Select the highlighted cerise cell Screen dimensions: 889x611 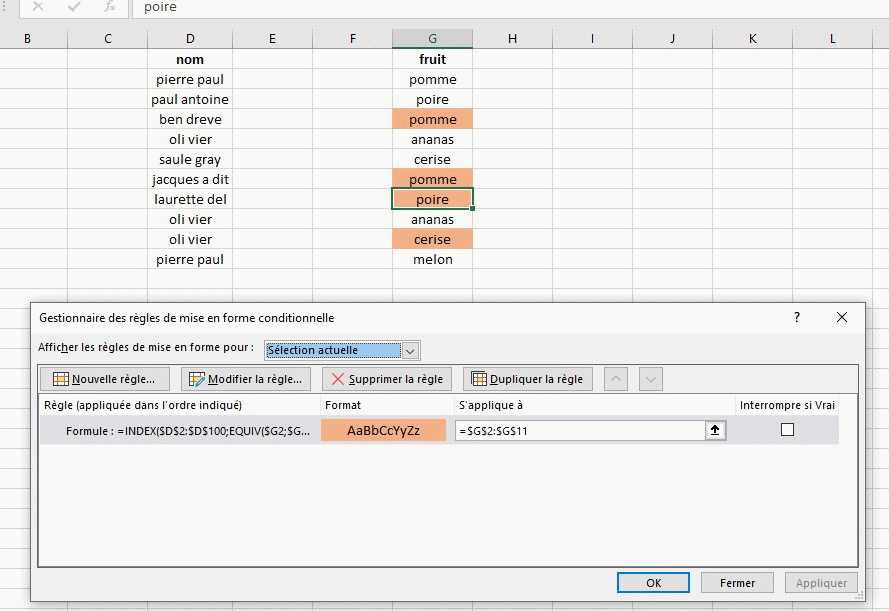tap(432, 239)
